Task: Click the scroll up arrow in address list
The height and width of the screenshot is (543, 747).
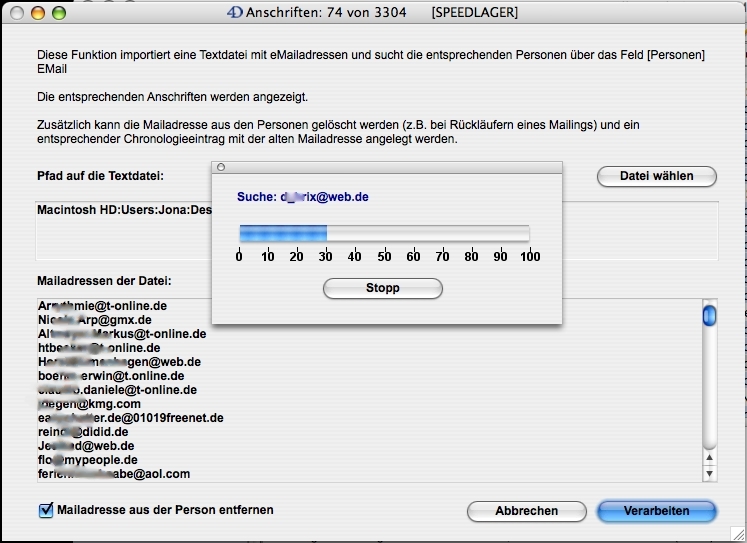Action: [x=709, y=456]
